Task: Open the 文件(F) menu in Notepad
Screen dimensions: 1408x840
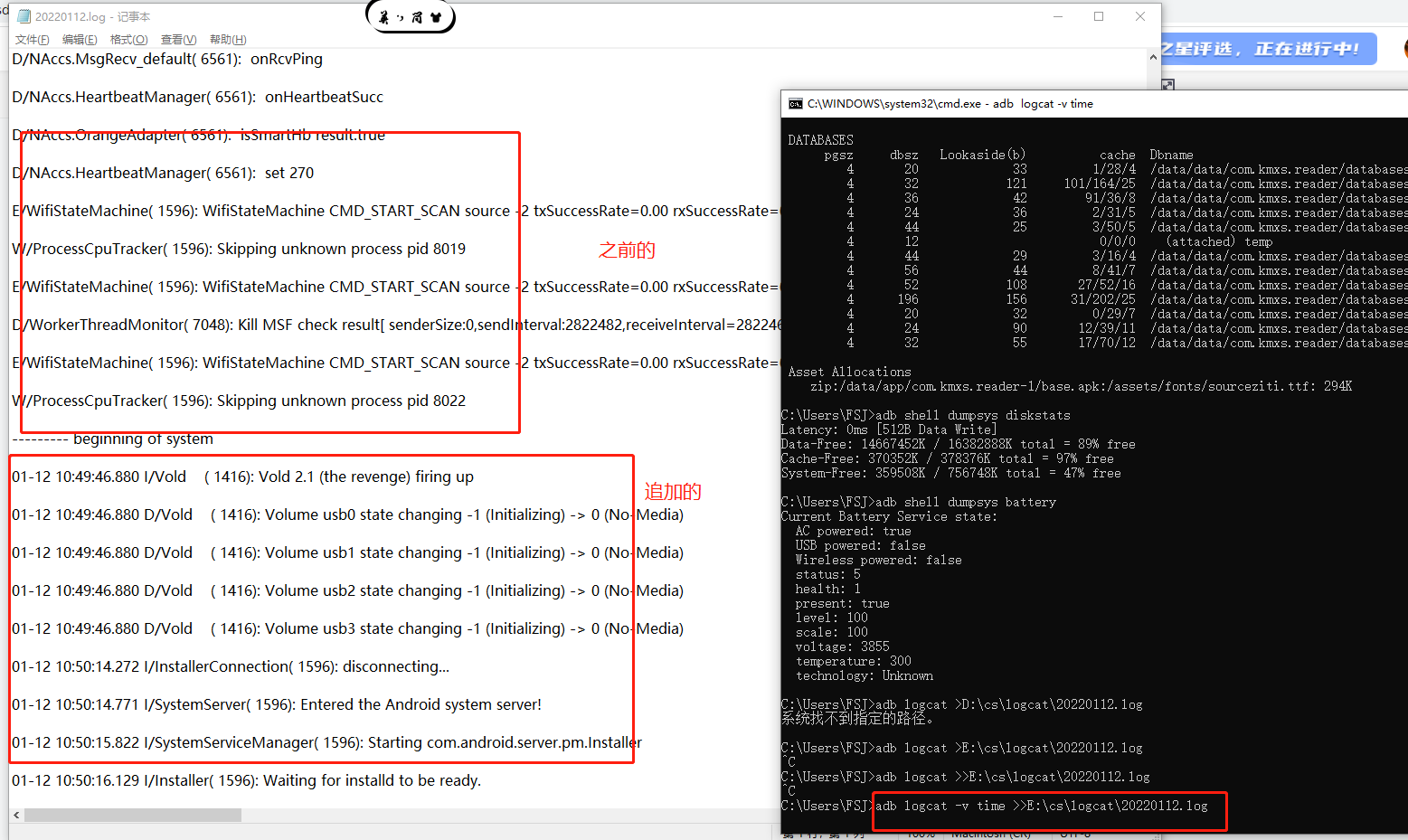Action: 33,40
